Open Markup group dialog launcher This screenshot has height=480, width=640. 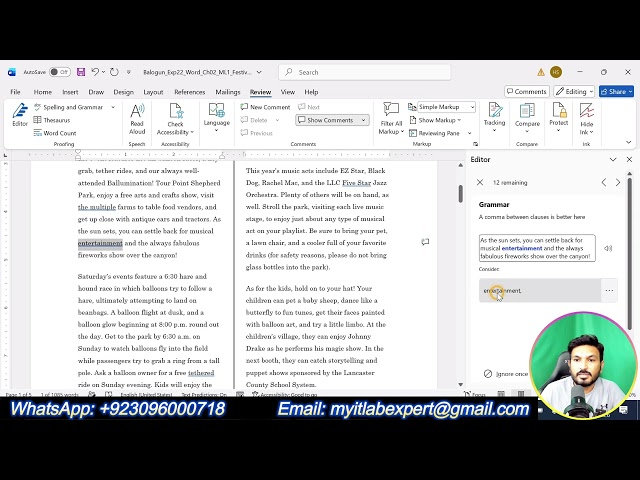pos(476,144)
